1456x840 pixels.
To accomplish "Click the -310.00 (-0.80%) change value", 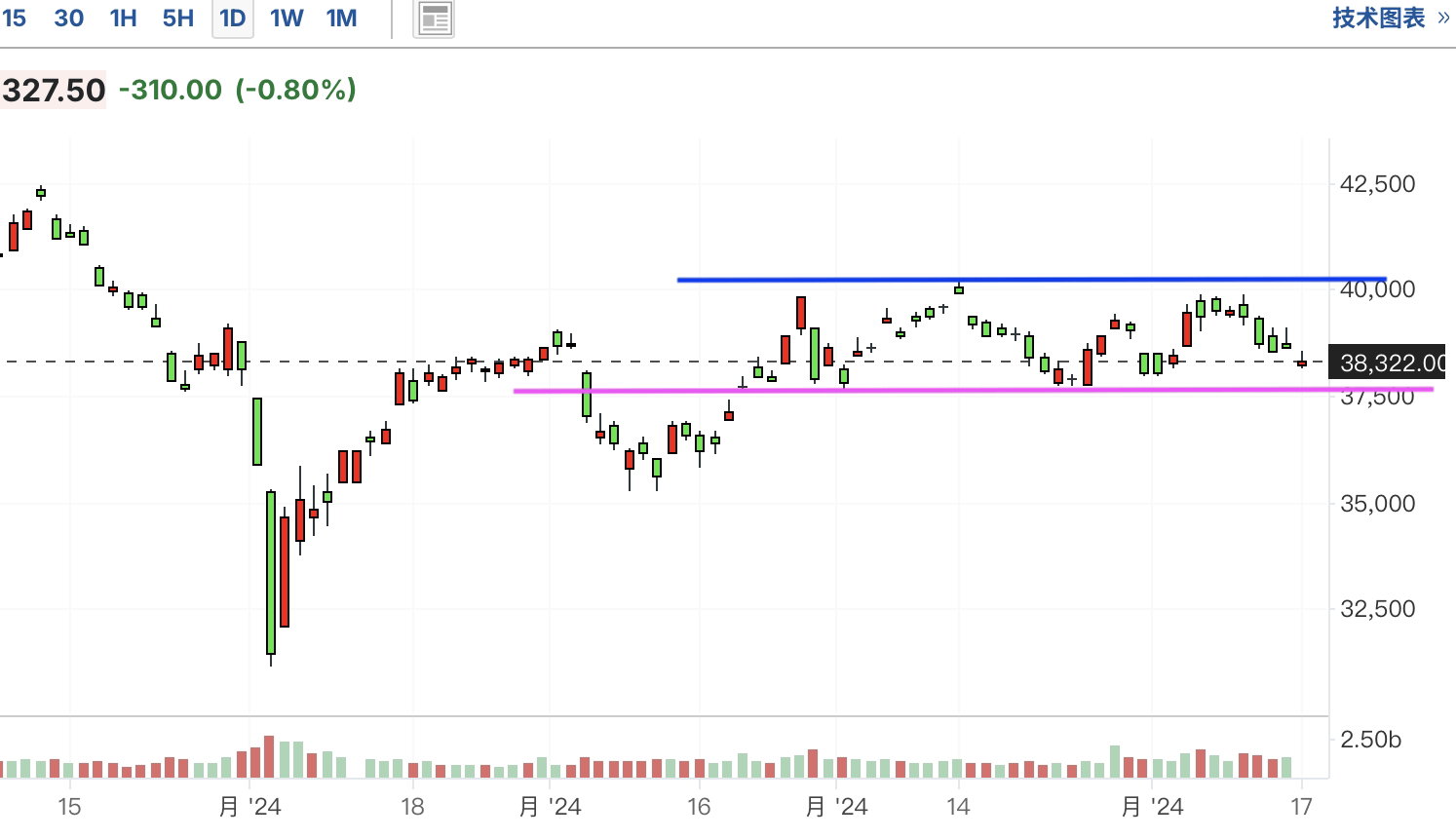I will [238, 90].
